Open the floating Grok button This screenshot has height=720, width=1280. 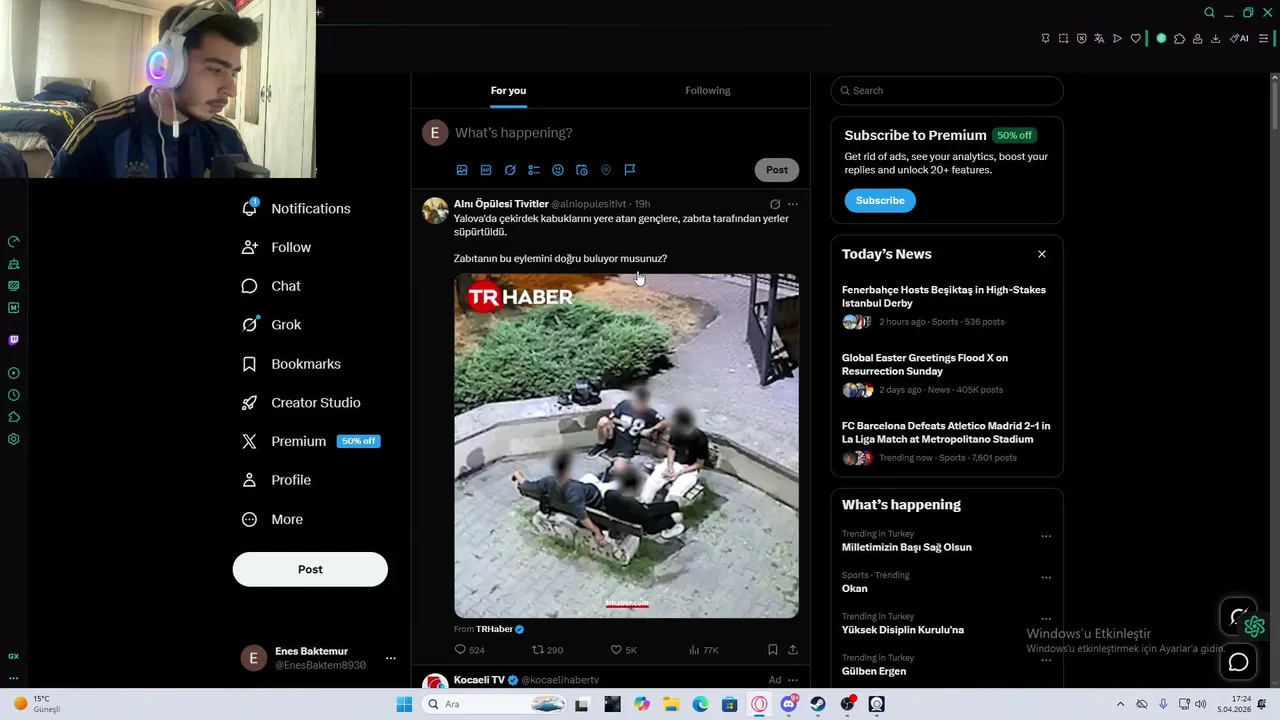(x=1239, y=617)
